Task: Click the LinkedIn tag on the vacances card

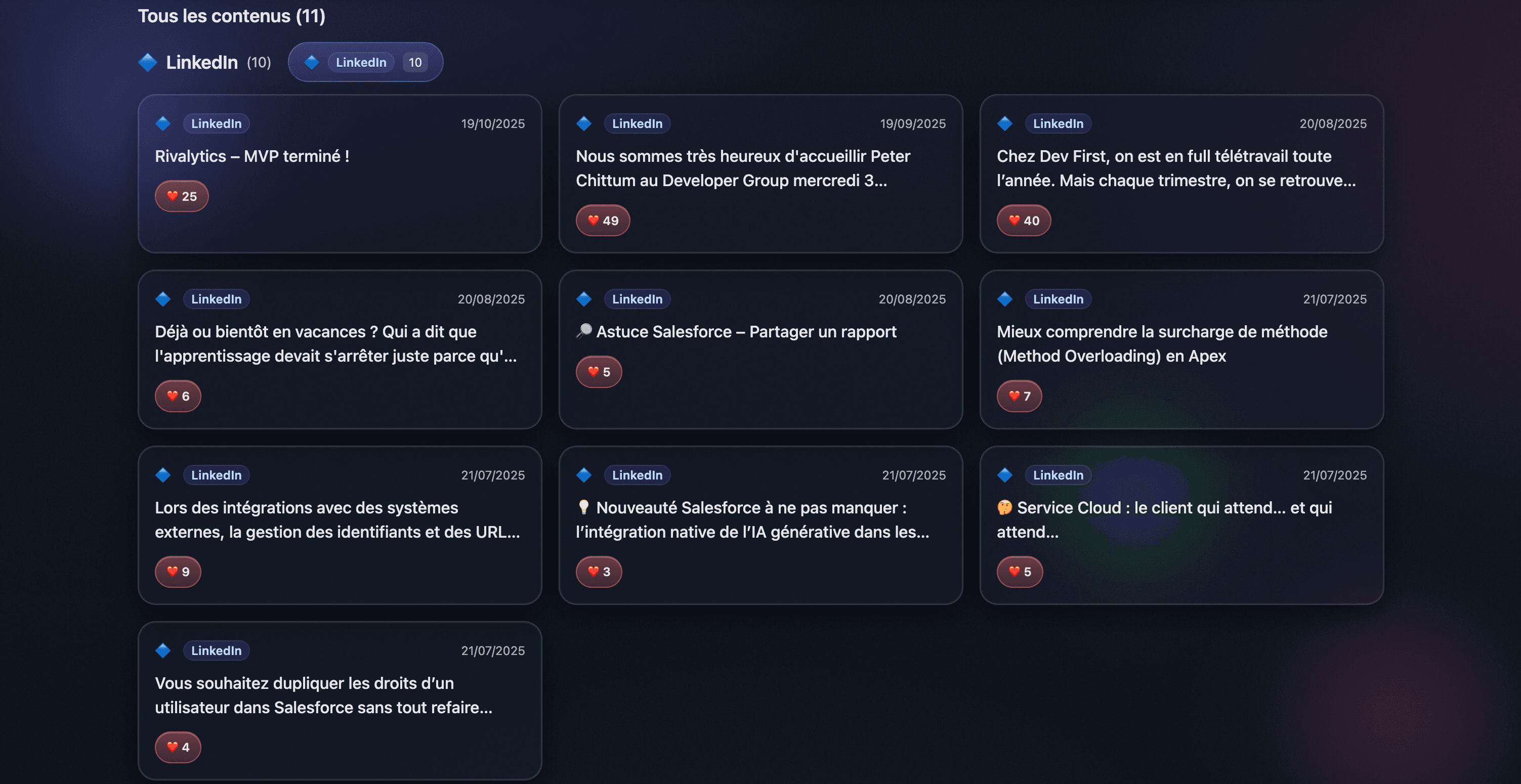Action: (x=216, y=299)
